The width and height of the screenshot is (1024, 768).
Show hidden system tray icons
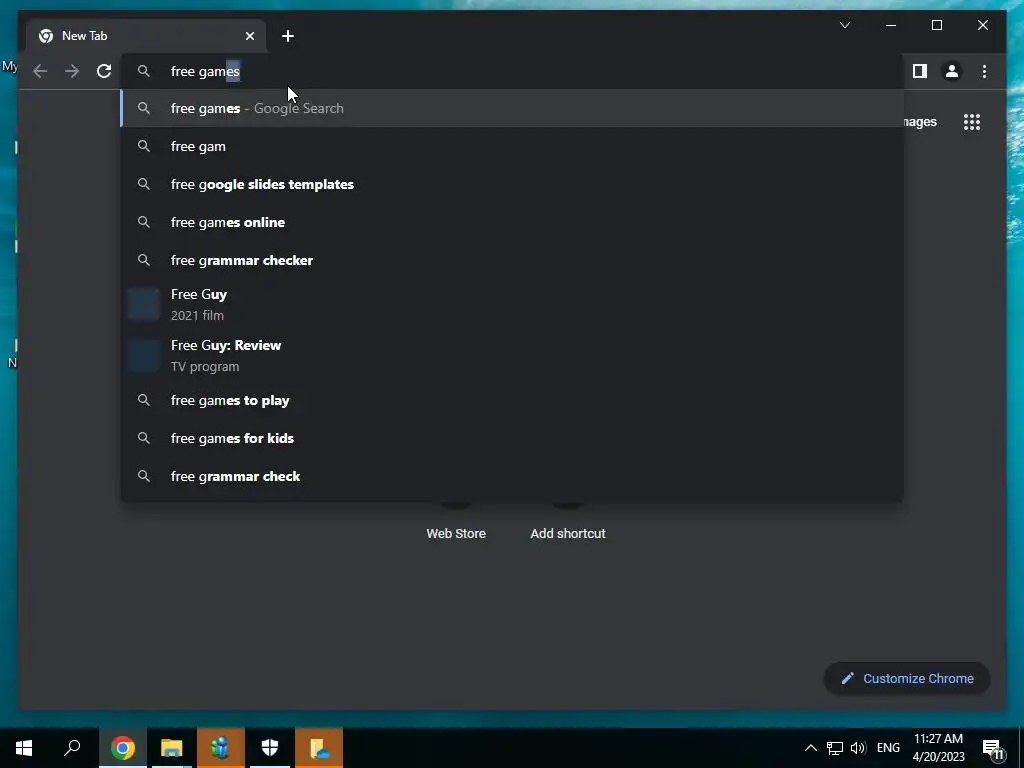[x=810, y=748]
